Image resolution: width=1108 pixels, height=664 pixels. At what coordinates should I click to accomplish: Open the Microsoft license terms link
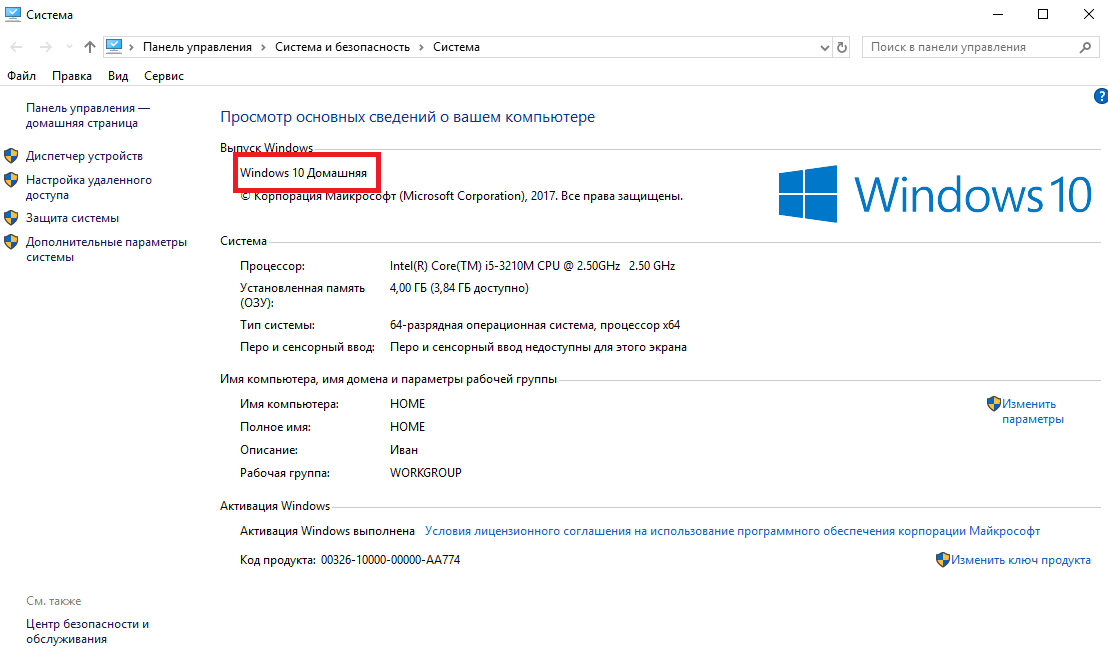click(732, 531)
